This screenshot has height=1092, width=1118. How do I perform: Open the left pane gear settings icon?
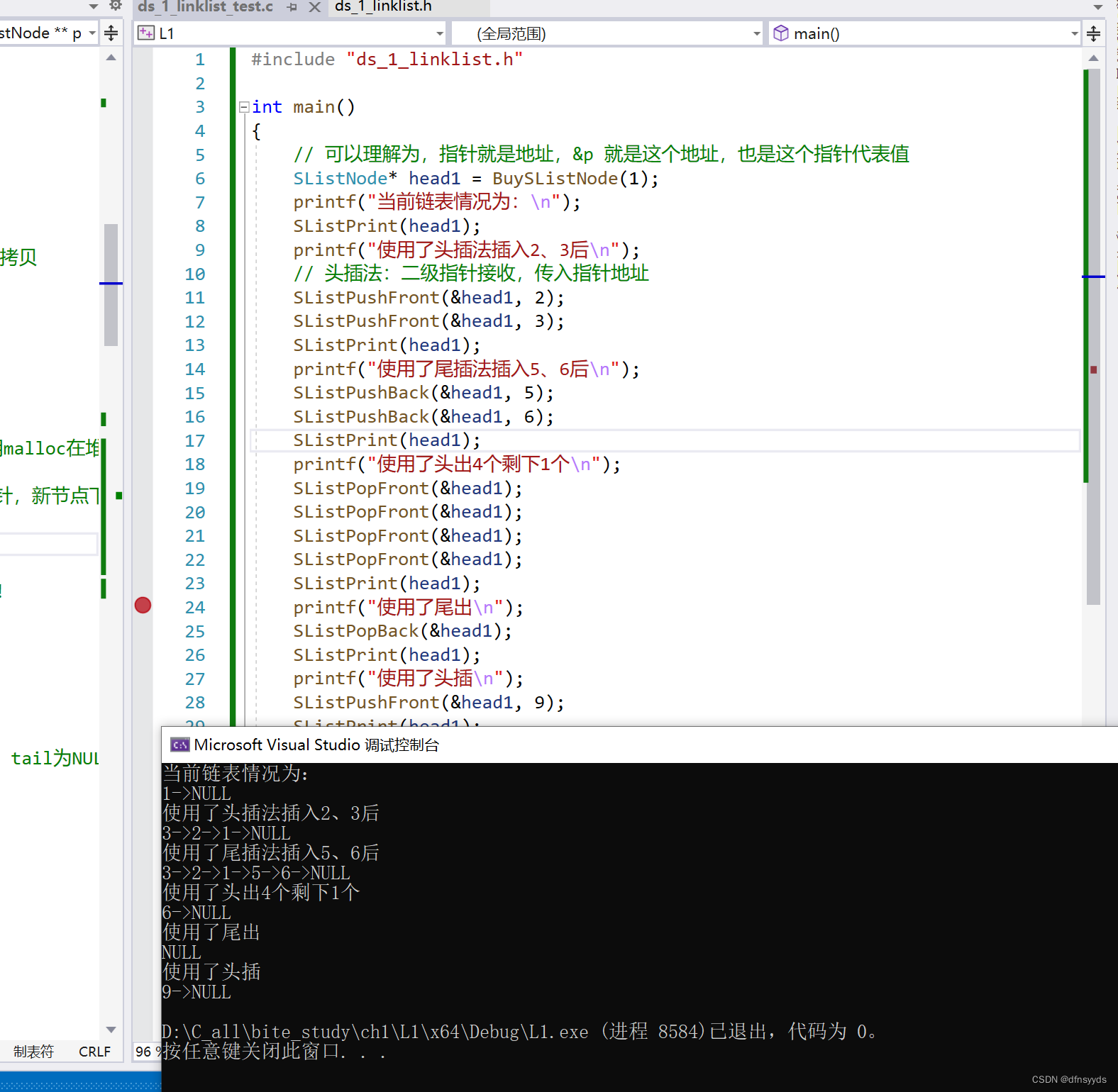point(116,6)
